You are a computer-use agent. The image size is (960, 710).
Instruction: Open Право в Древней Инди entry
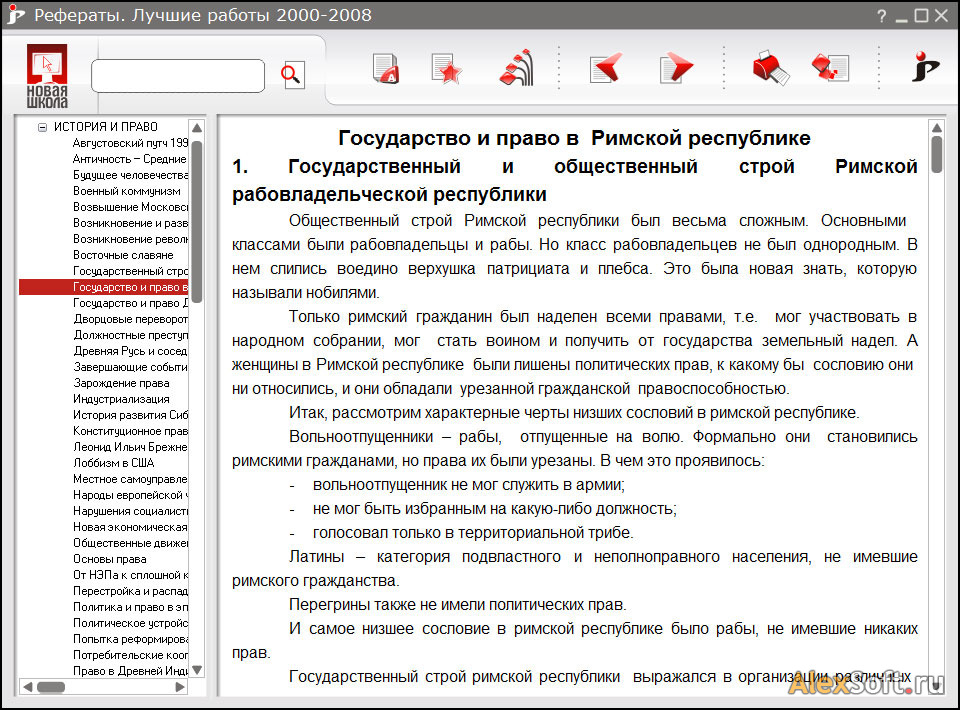(x=130, y=670)
